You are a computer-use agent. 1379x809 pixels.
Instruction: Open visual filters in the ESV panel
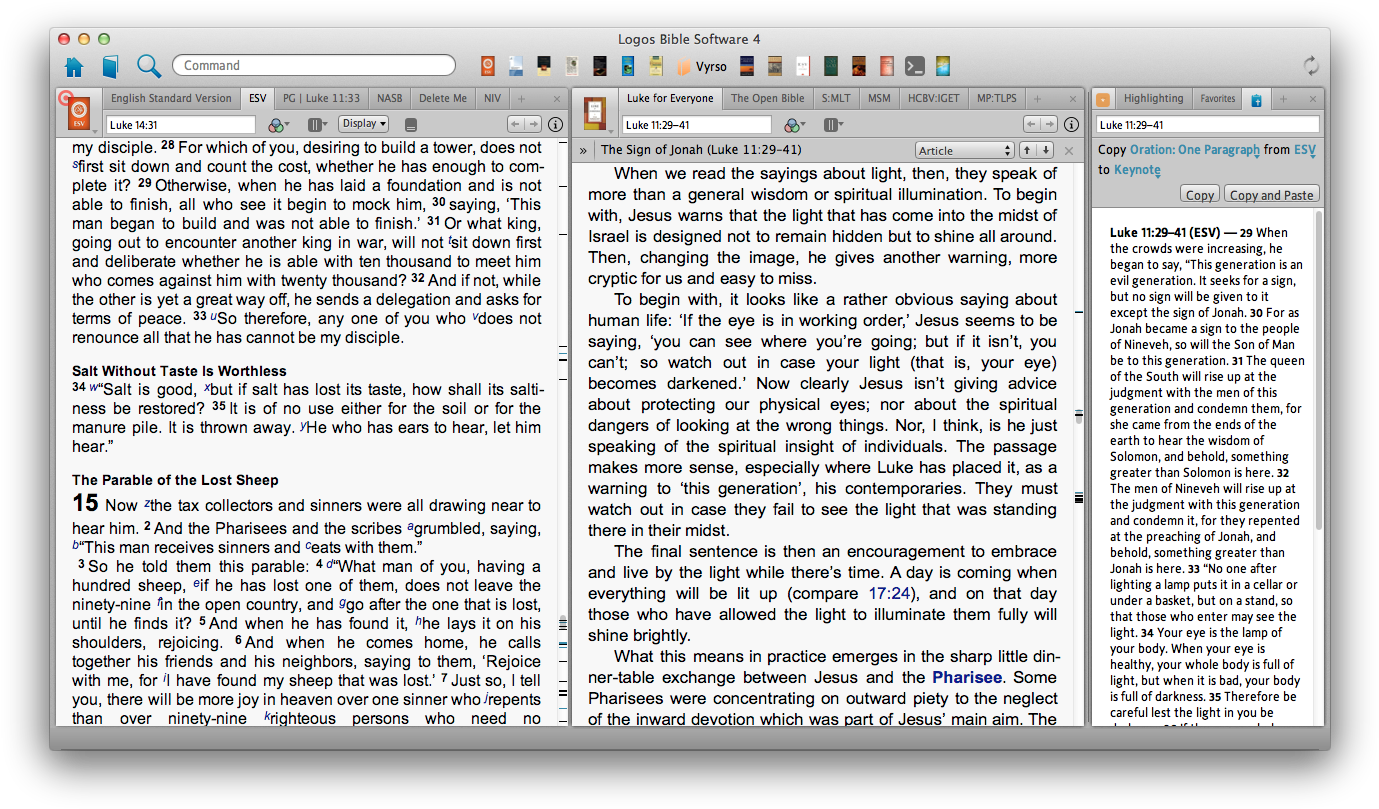278,125
